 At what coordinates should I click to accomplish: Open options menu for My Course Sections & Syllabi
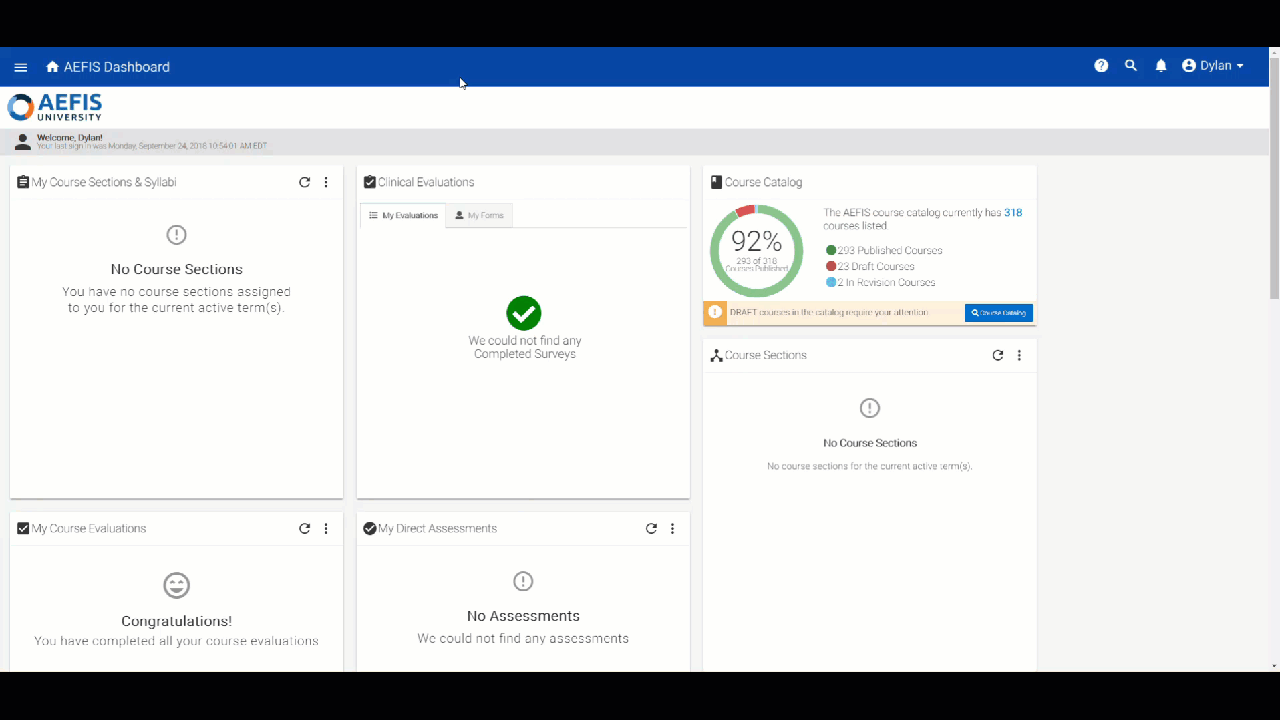click(326, 182)
